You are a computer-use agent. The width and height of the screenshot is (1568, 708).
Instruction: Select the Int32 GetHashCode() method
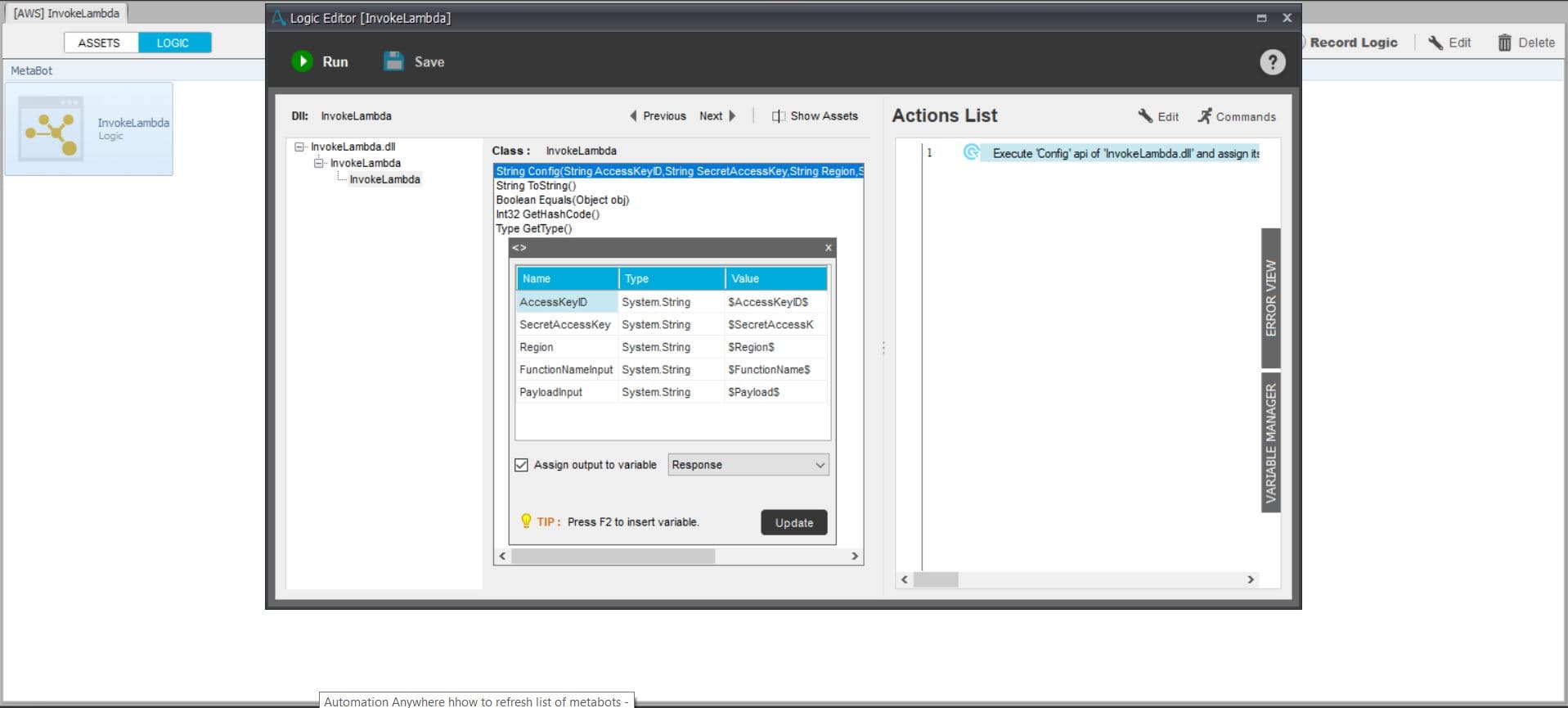[547, 214]
